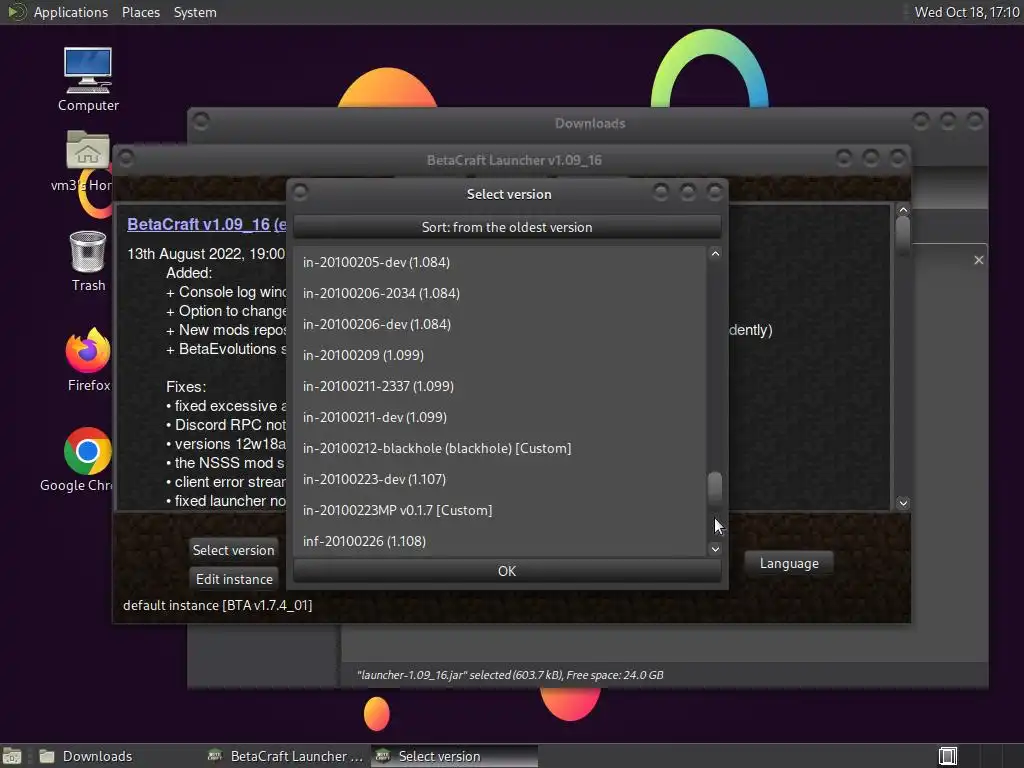Select version in-20100206-dev (1.084)
1024x768 pixels.
pyautogui.click(x=500, y=324)
